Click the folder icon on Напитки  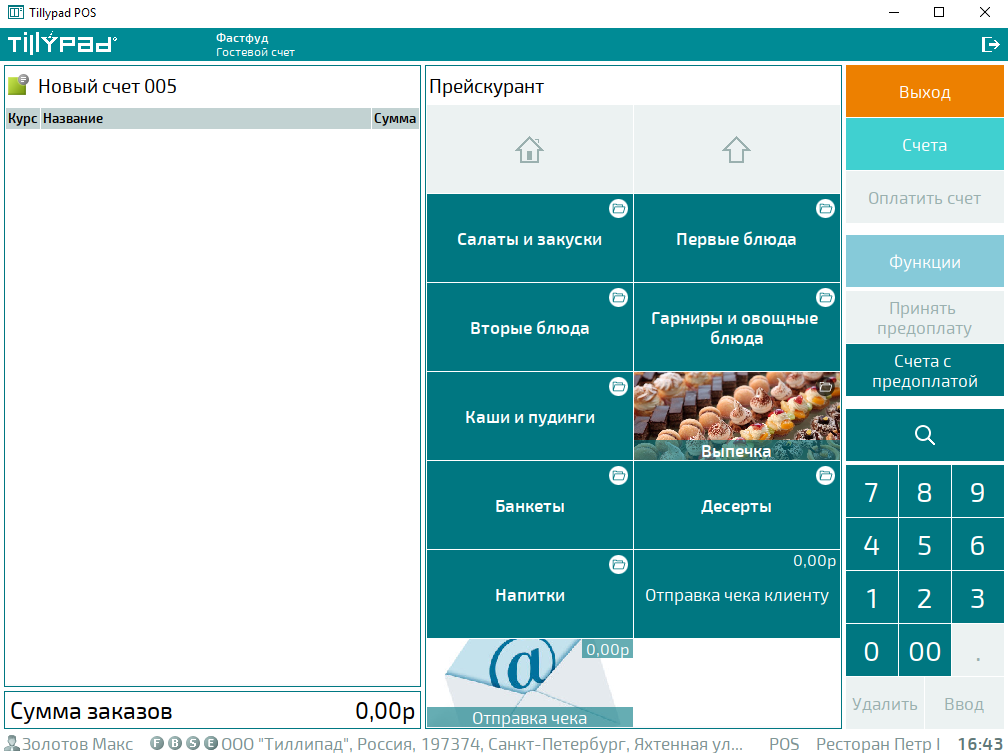(x=618, y=565)
